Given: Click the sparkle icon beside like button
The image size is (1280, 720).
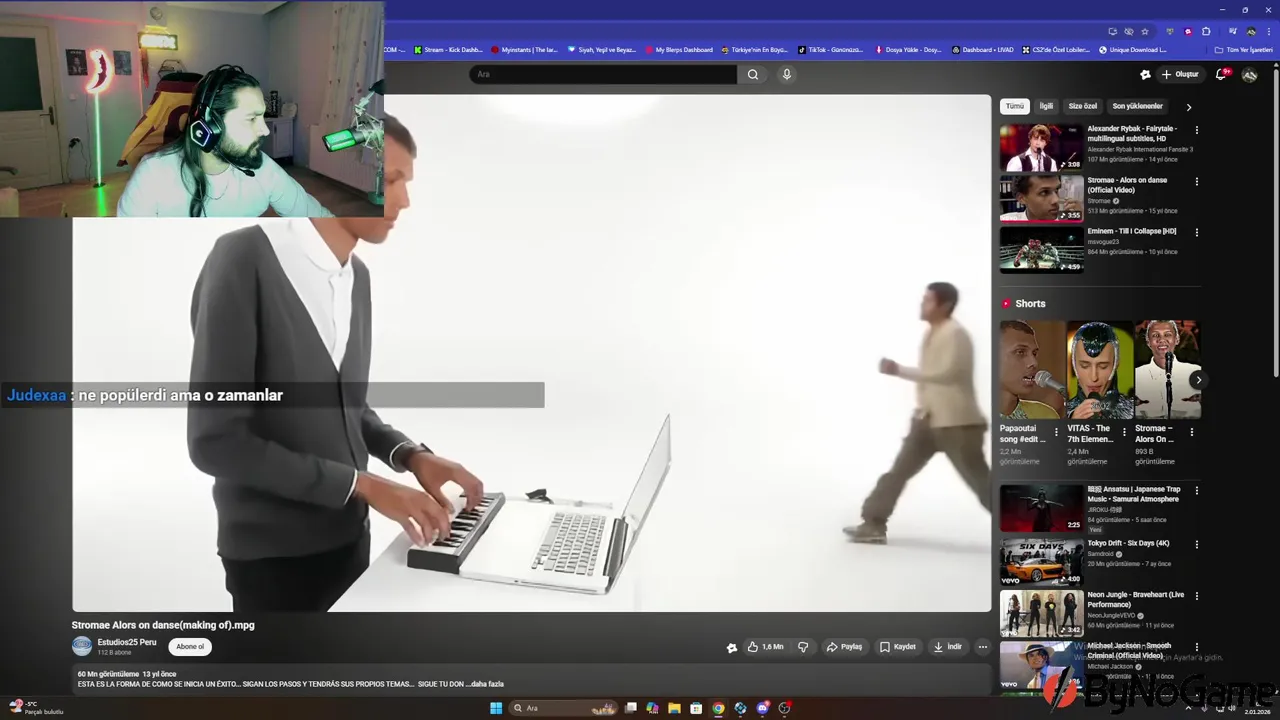Looking at the screenshot, I should (732, 647).
